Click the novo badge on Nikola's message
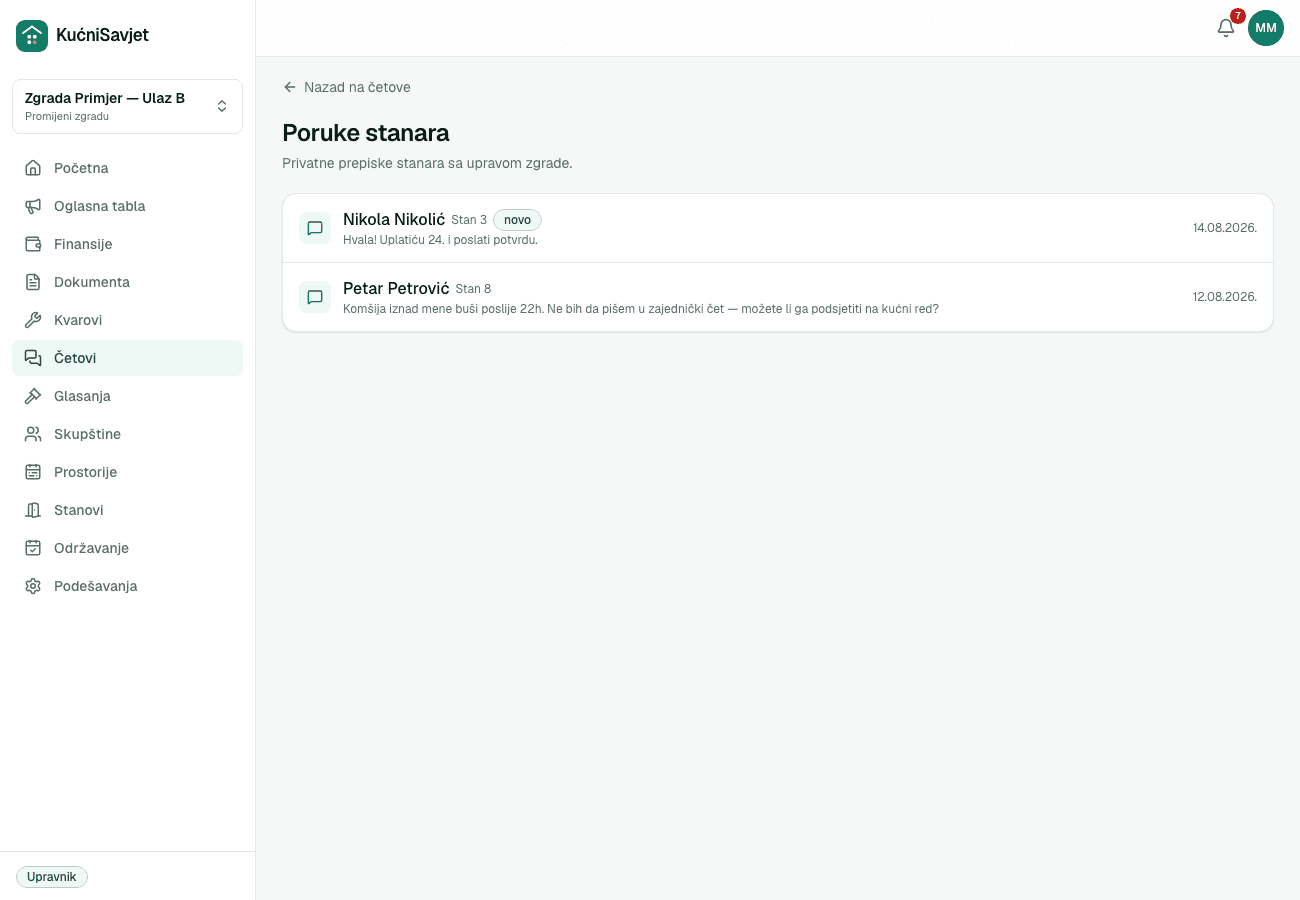 click(x=517, y=220)
